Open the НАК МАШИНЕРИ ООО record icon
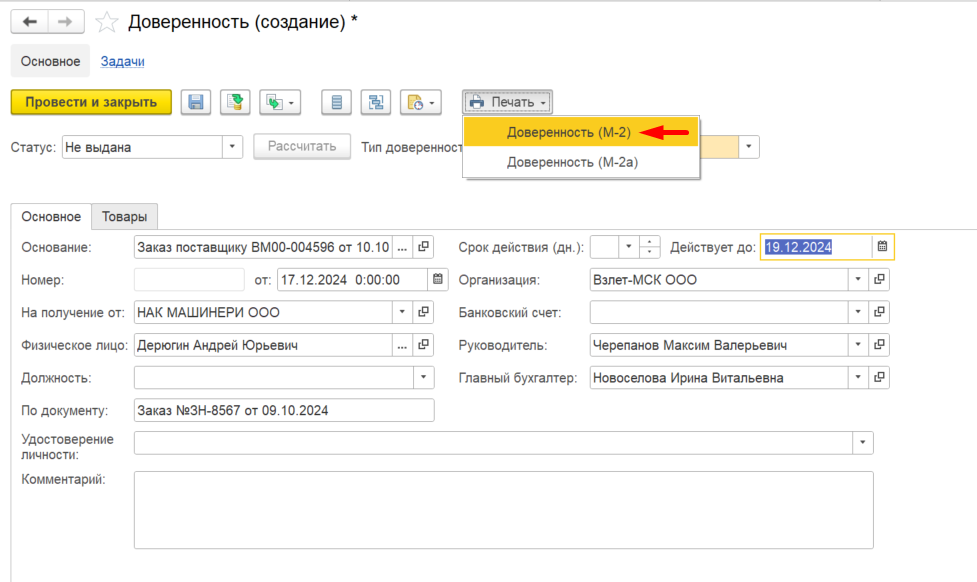 [424, 312]
